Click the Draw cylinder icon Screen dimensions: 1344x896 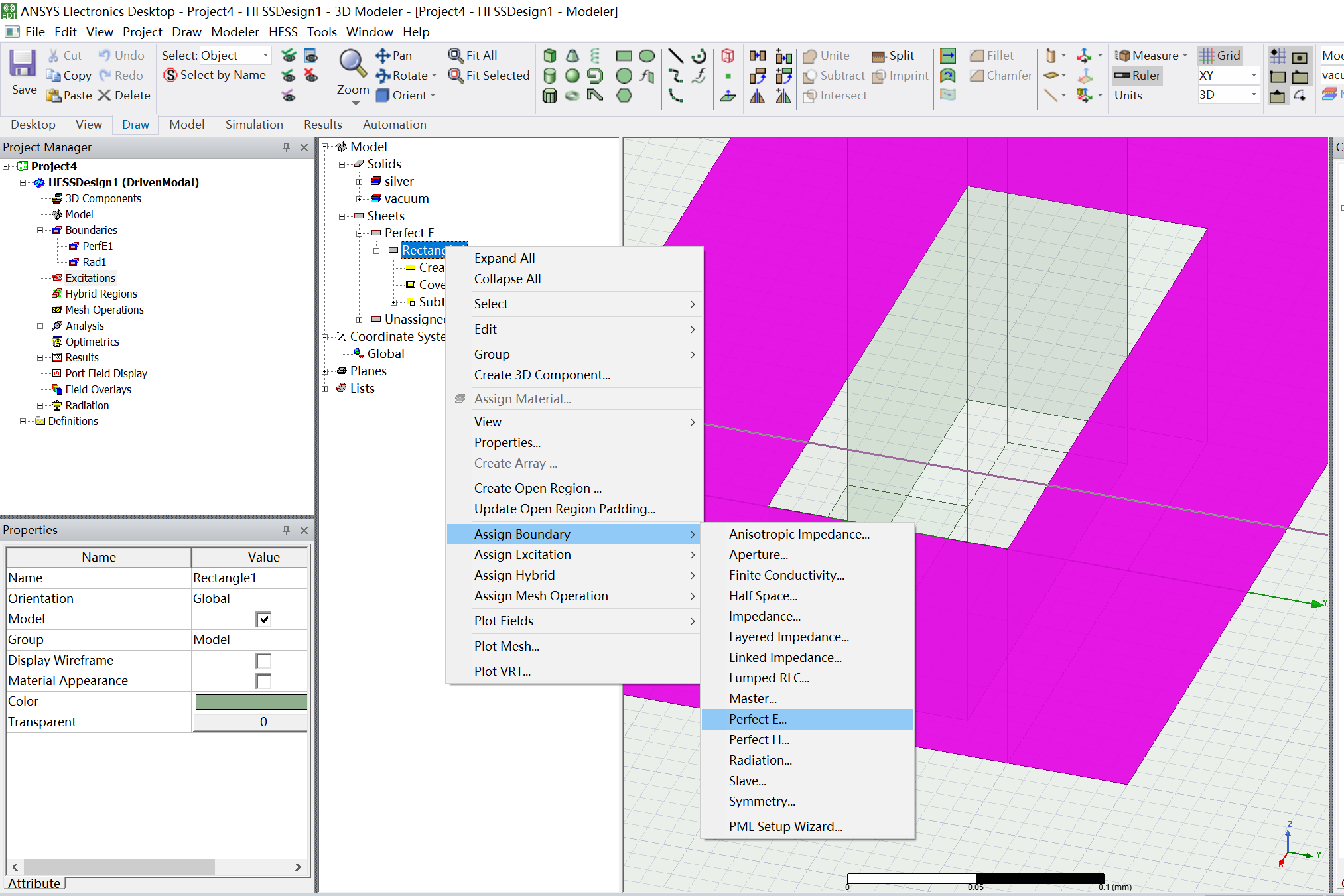point(549,76)
